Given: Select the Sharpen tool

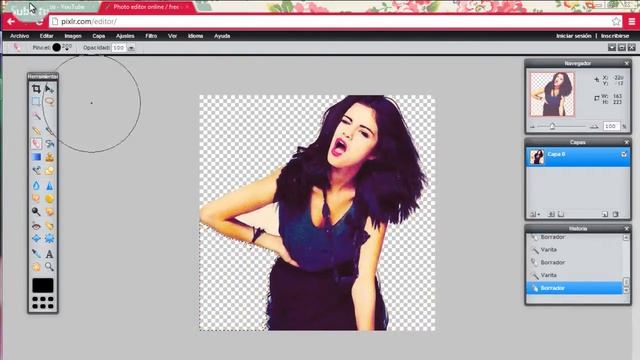Looking at the screenshot, I should click(x=49, y=186).
